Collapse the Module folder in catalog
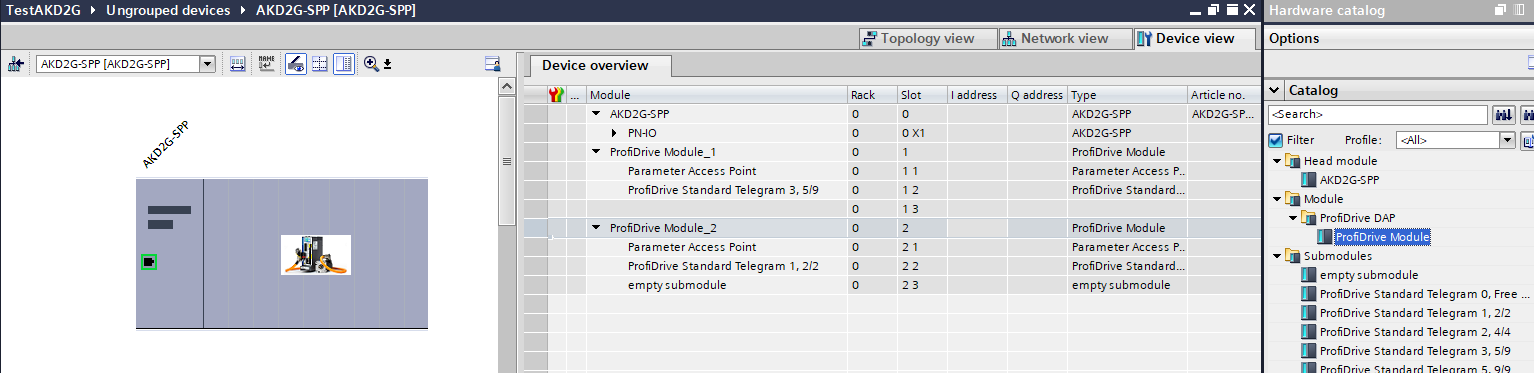This screenshot has height=373, width=1534. tap(1277, 199)
